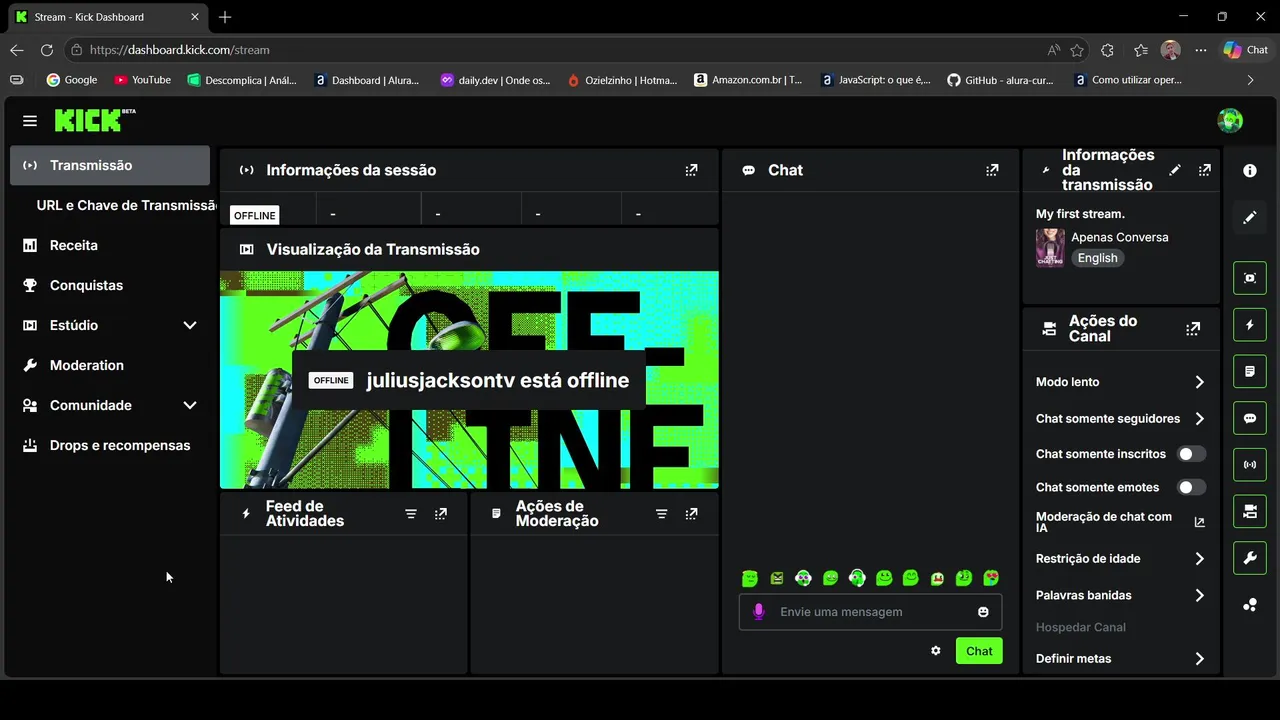Click the offline stream preview image
The height and width of the screenshot is (720, 1280).
(469, 380)
